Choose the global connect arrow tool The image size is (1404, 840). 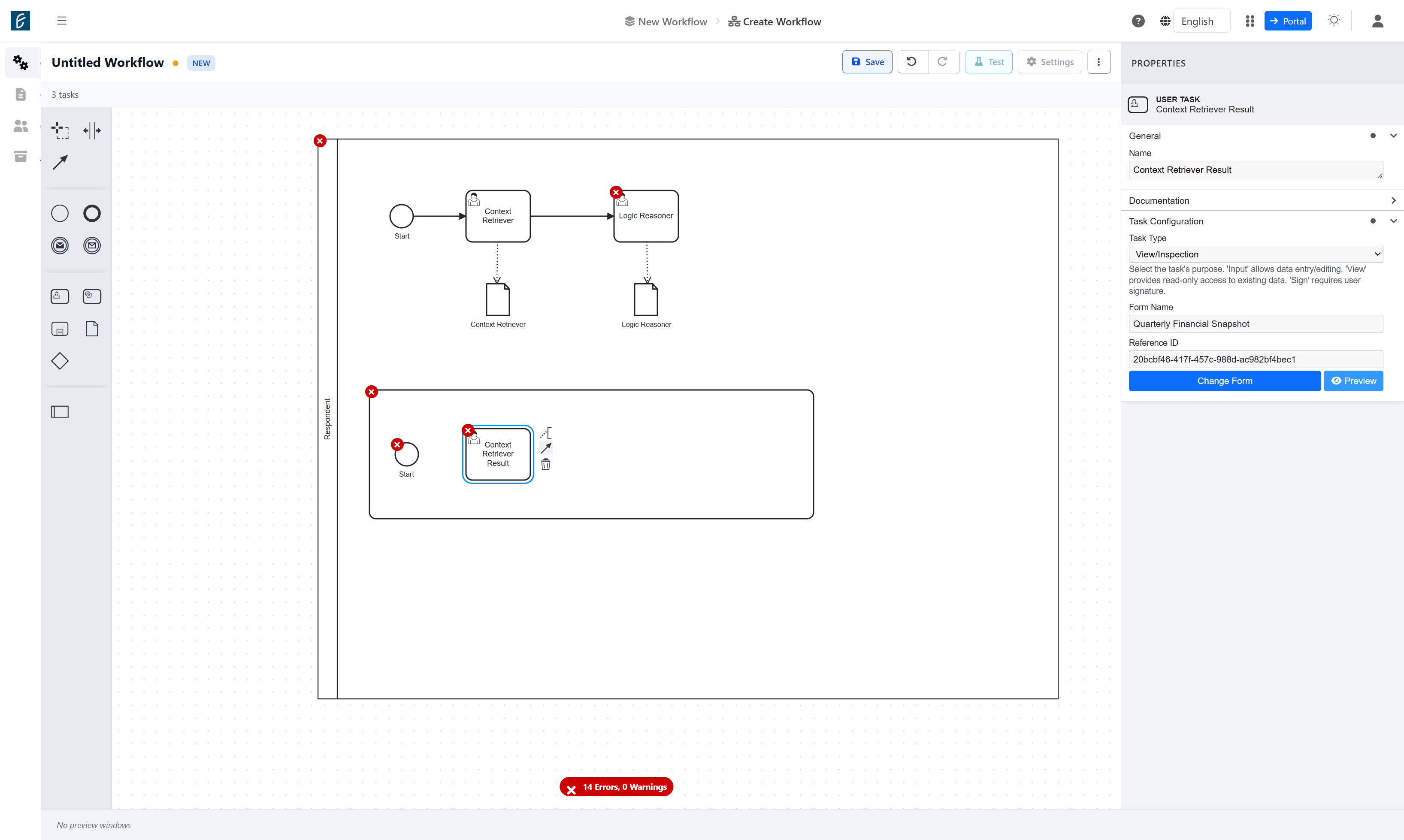click(60, 163)
